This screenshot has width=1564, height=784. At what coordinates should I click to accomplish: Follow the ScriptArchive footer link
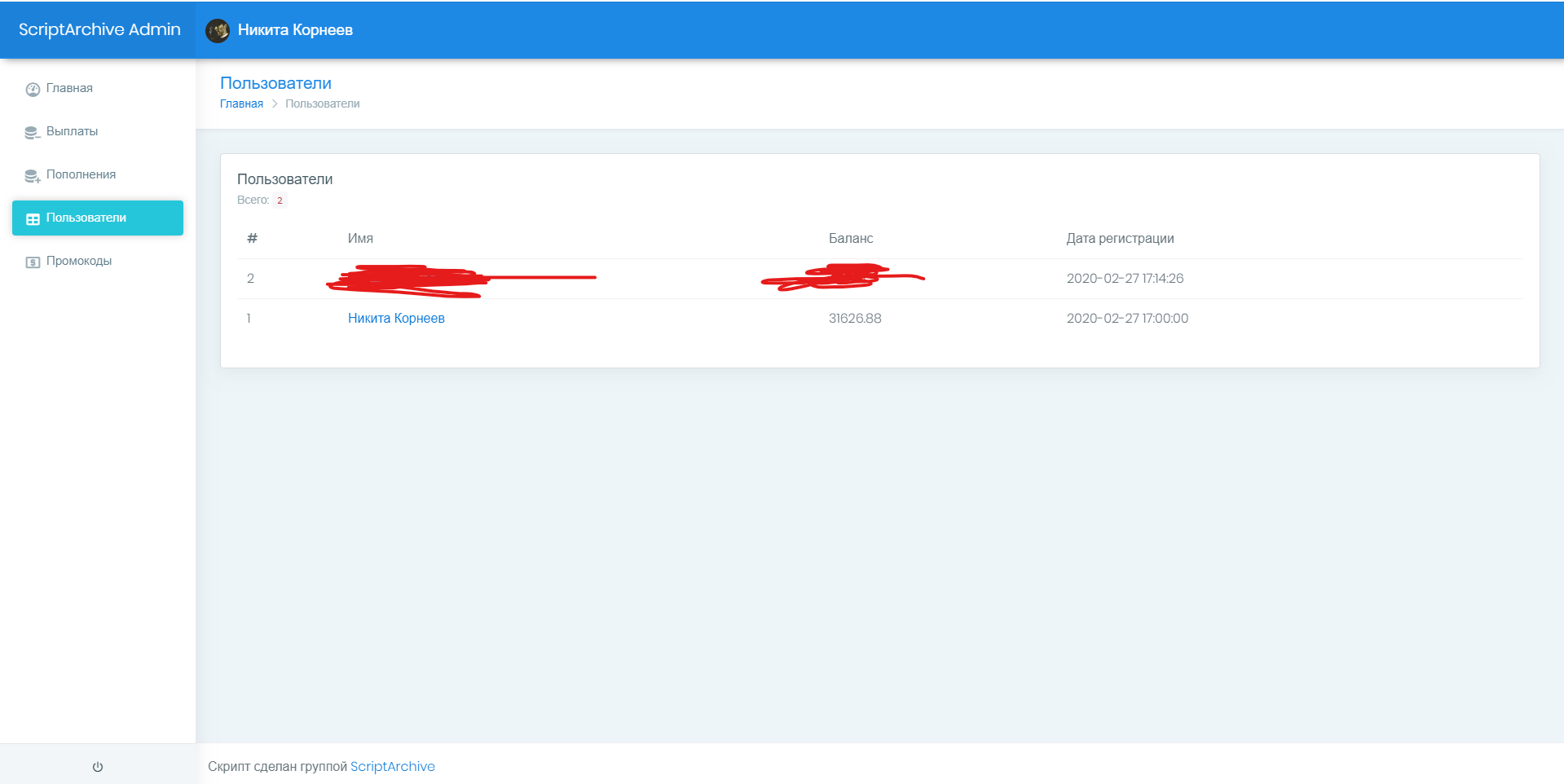click(392, 767)
